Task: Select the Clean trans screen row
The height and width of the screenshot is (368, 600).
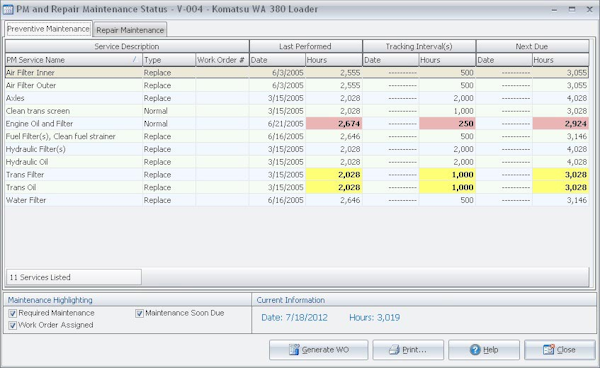Action: [x=297, y=111]
